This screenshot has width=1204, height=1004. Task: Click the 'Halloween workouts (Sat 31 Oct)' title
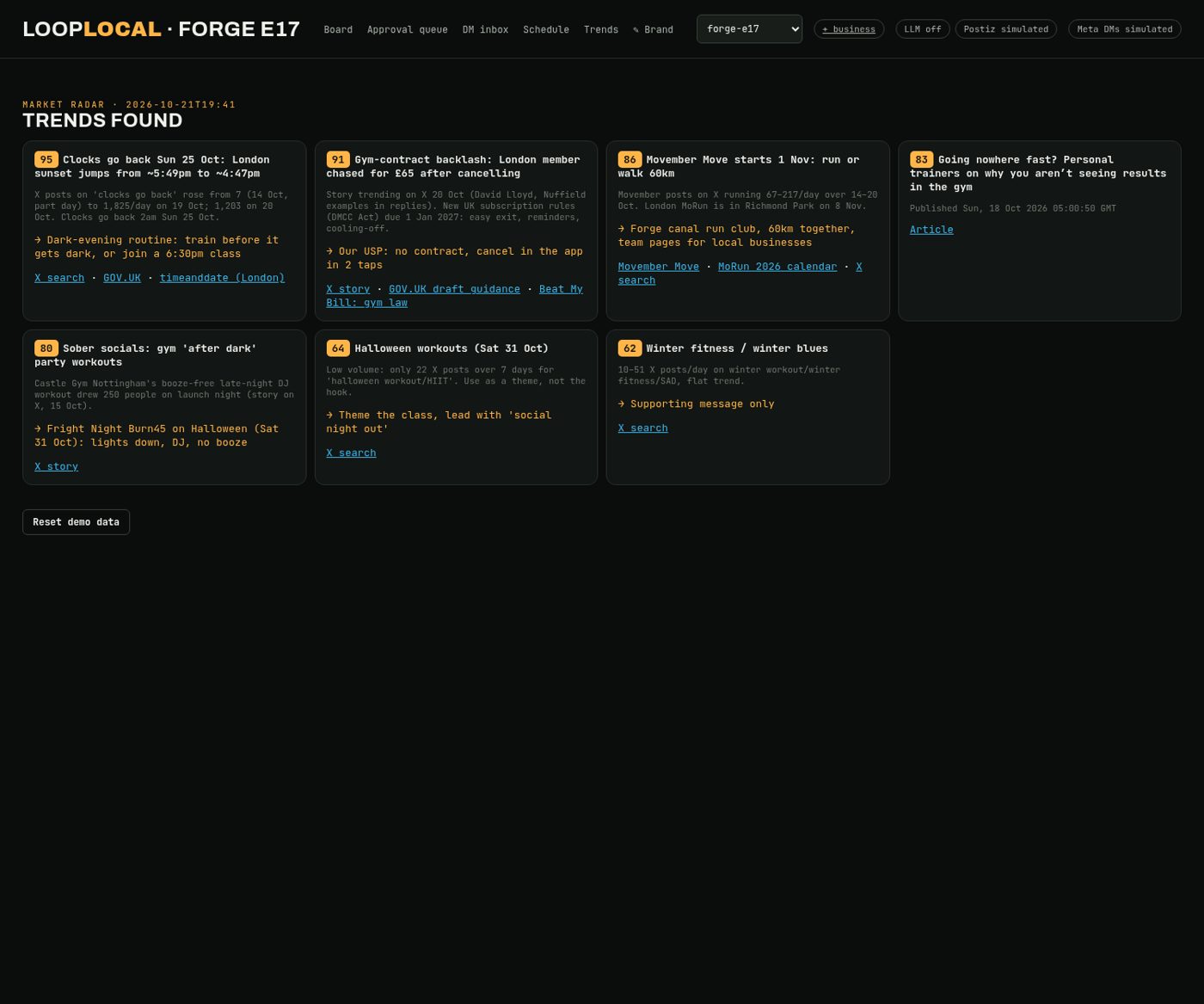pos(451,348)
